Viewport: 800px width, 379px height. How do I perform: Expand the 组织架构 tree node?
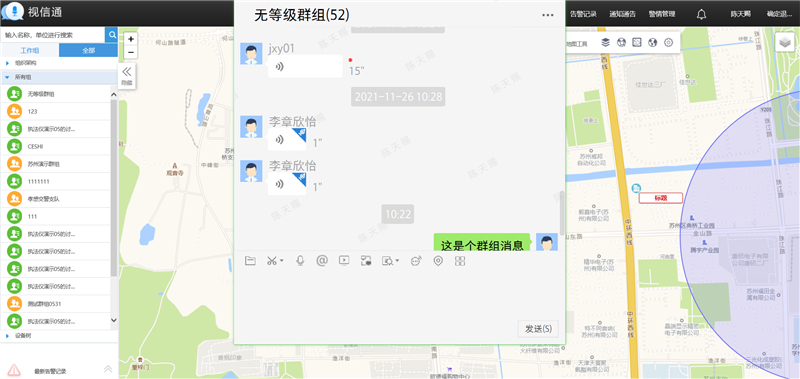click(x=8, y=63)
